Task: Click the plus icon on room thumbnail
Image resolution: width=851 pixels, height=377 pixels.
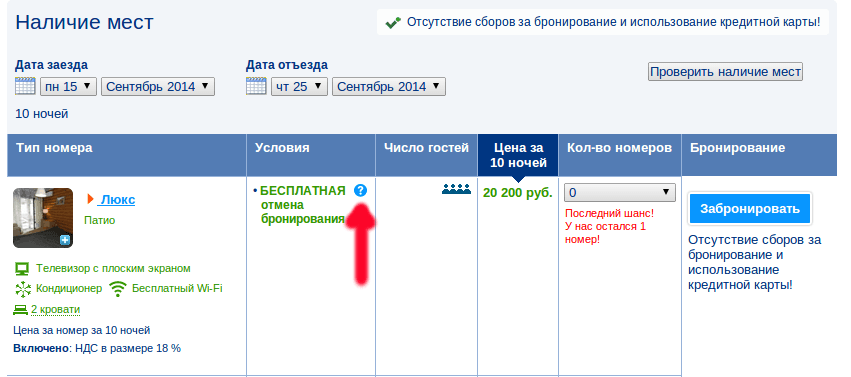Action: point(65,240)
